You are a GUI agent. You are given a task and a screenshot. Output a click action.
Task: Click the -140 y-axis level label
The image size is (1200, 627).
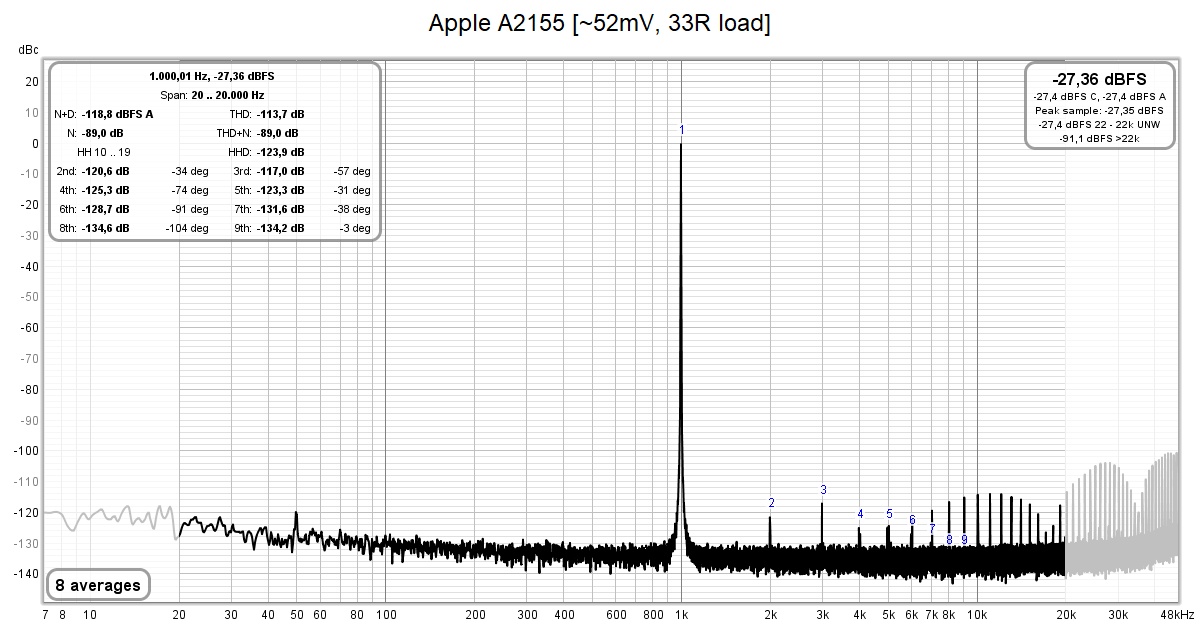pyautogui.click(x=27, y=573)
